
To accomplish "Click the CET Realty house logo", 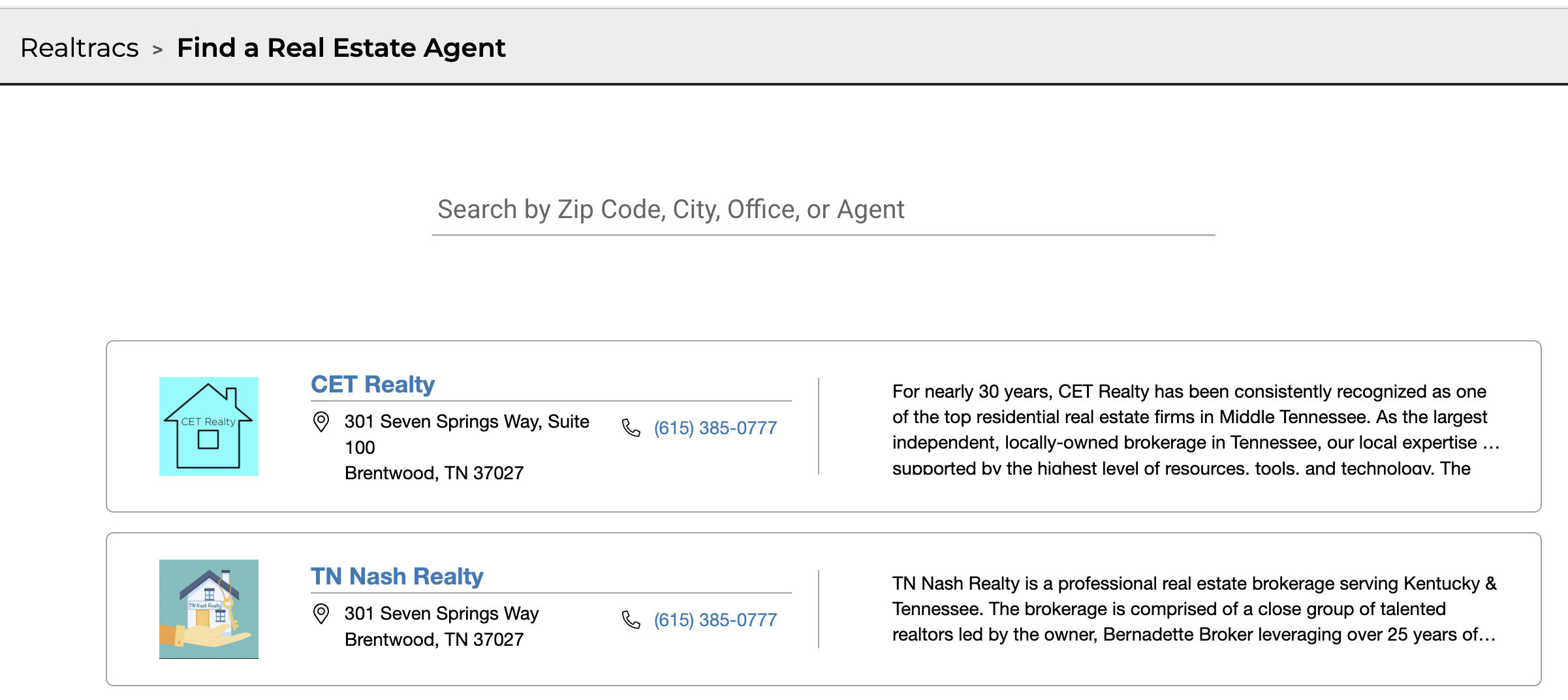I will [209, 426].
